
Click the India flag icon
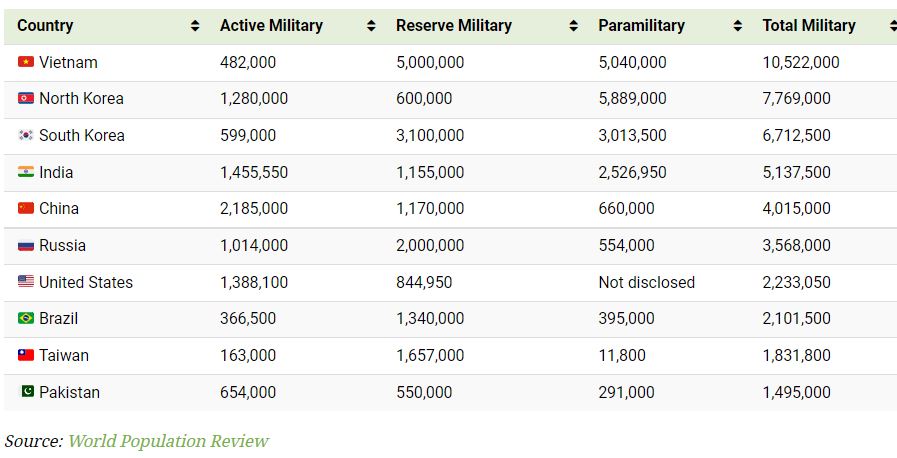(x=26, y=172)
